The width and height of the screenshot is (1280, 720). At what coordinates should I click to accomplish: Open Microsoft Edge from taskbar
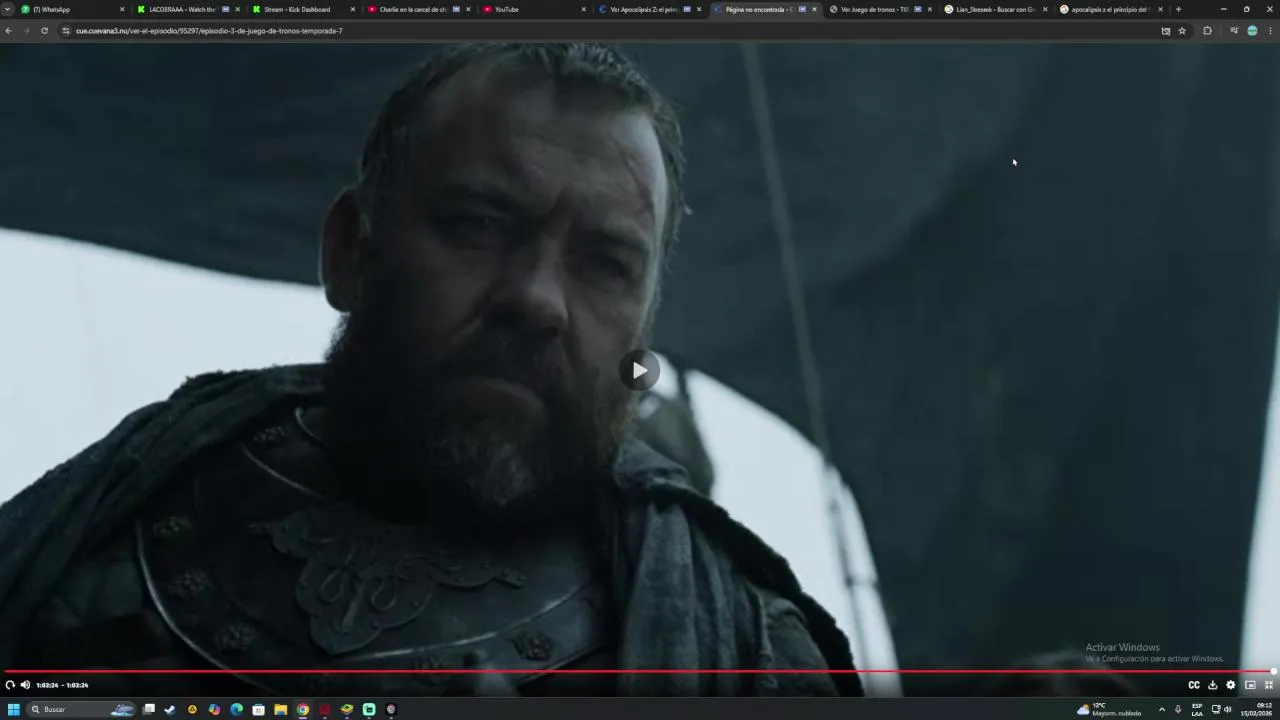tap(236, 709)
